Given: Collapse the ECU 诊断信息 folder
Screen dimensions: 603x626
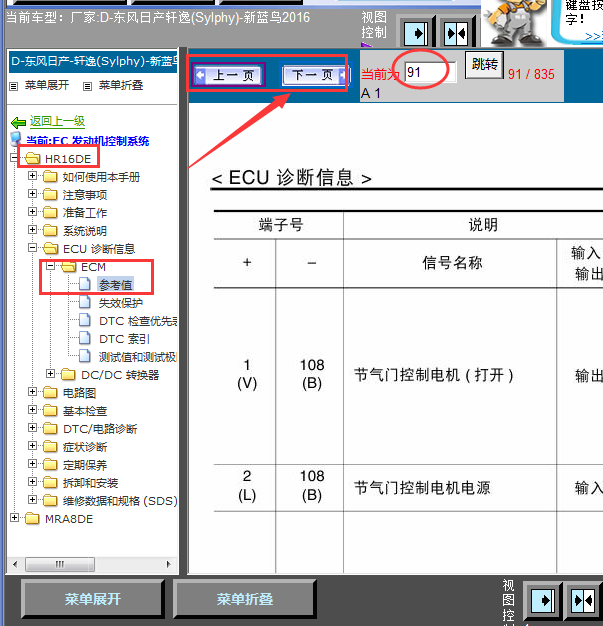Looking at the screenshot, I should coord(32,248).
